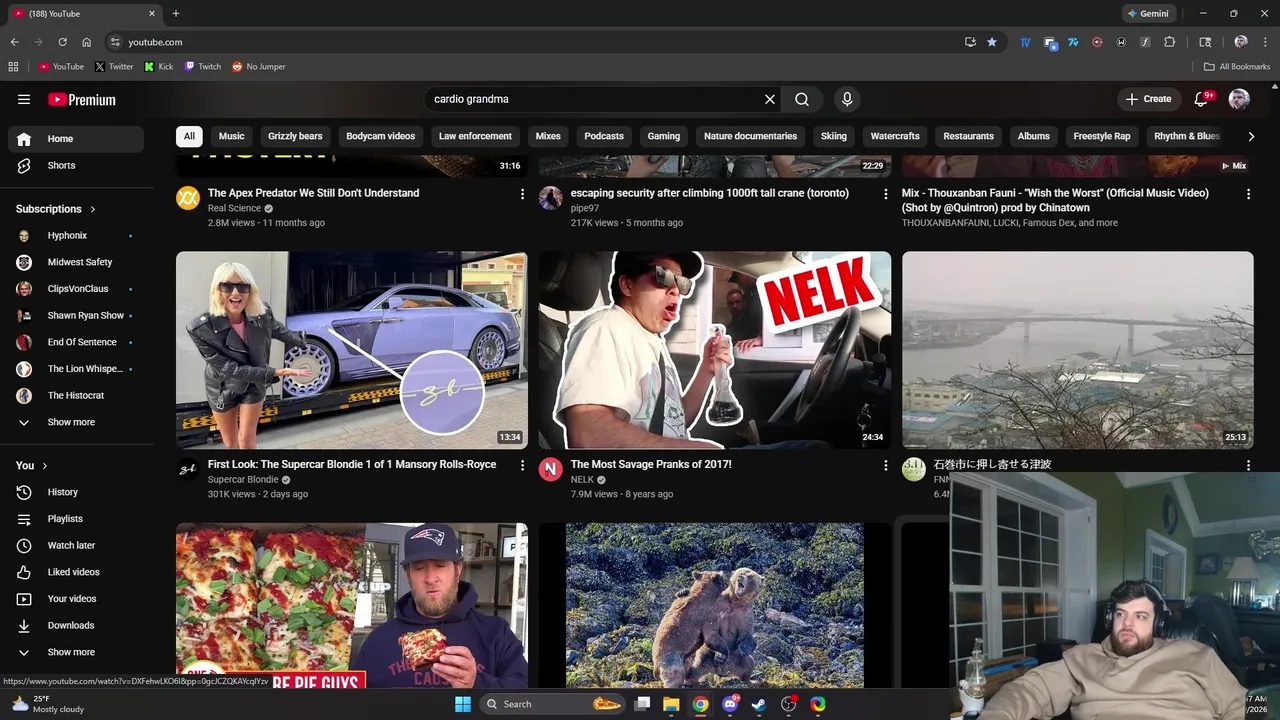The image size is (1280, 720).
Task: Select the Bodycam videos chip
Action: point(381,136)
